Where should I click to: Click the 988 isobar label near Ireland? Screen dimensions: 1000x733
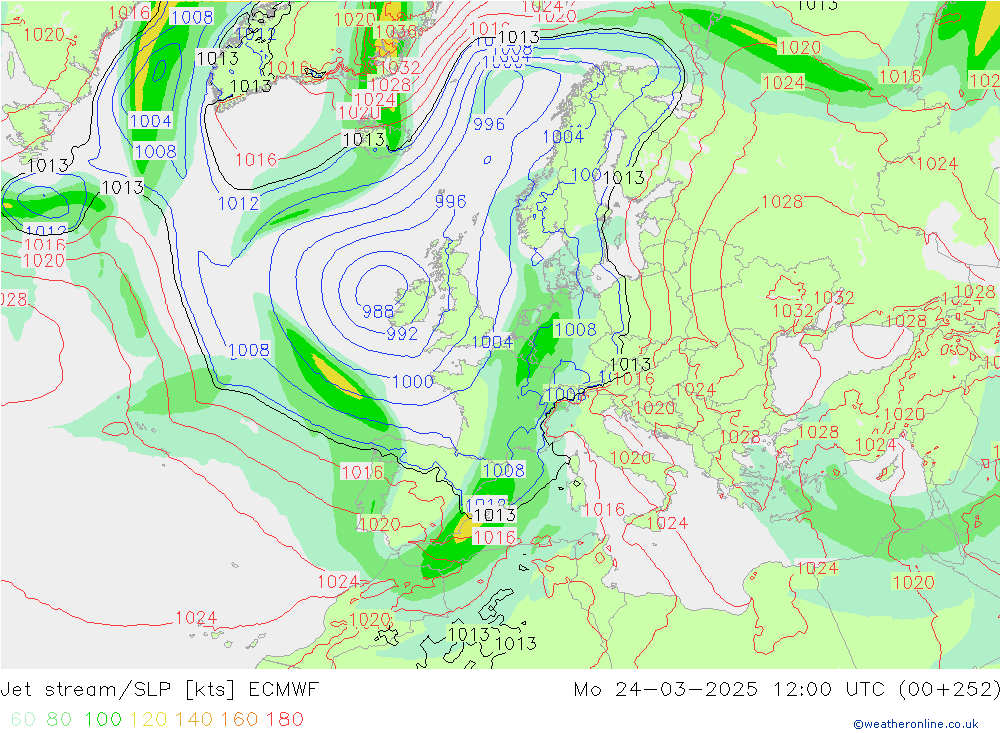[x=378, y=311]
